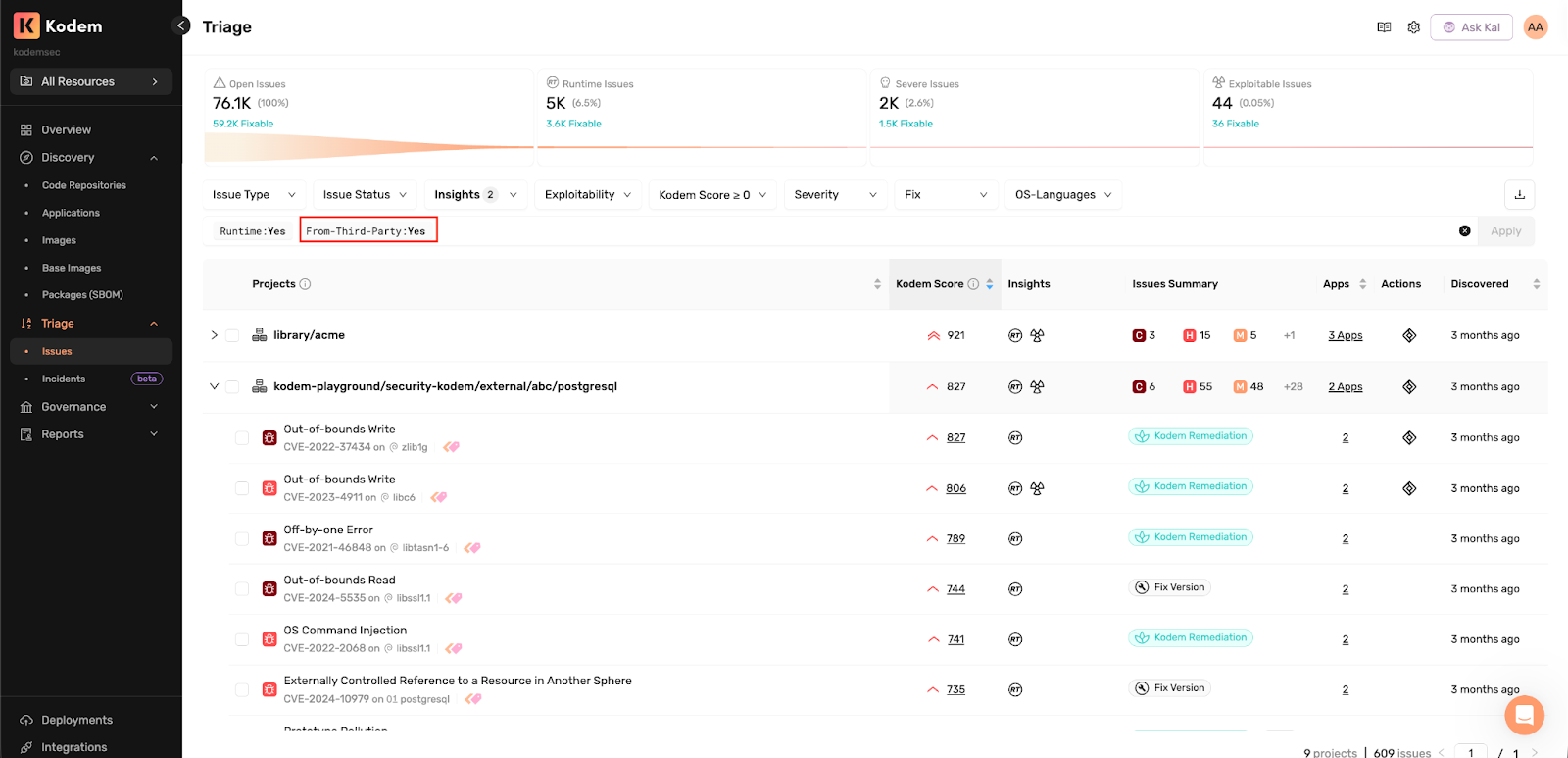1568x758 pixels.
Task: Click the Runtime:Yes filter tag
Action: coord(253,231)
